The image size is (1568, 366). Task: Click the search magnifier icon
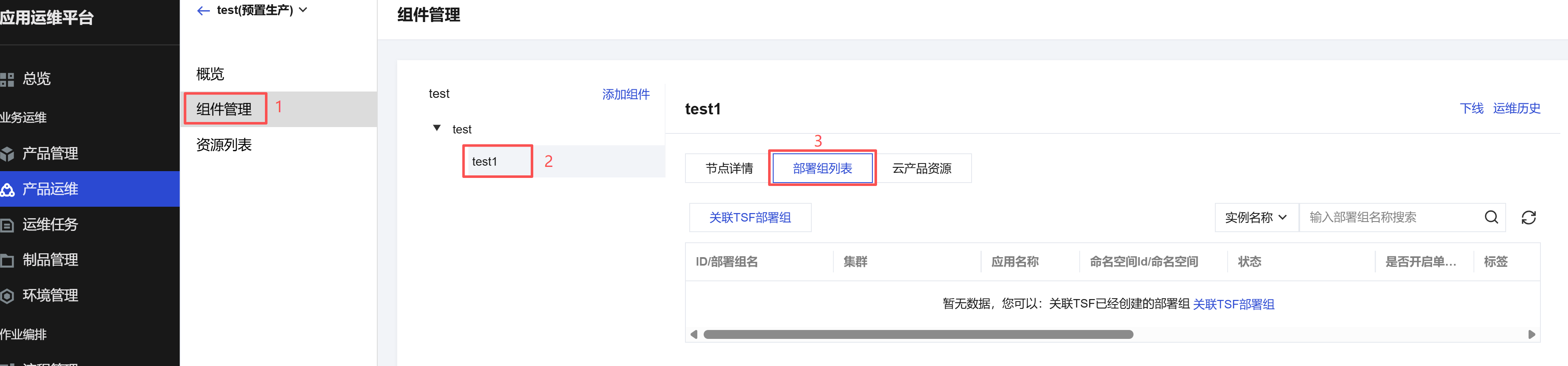(x=1491, y=217)
